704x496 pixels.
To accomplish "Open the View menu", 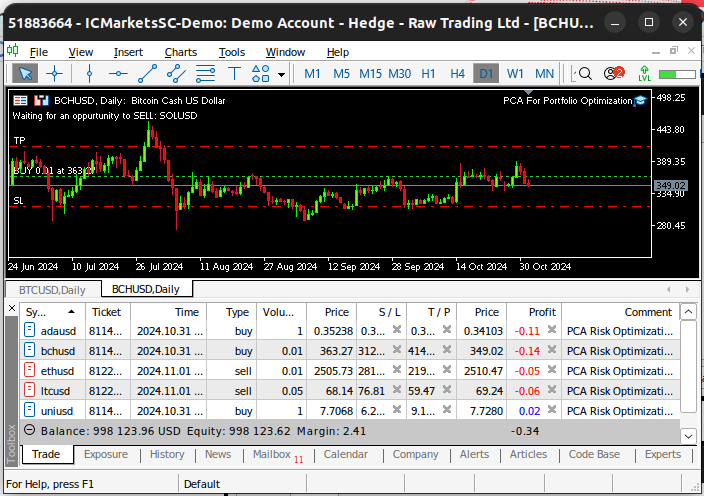I will pos(81,53).
